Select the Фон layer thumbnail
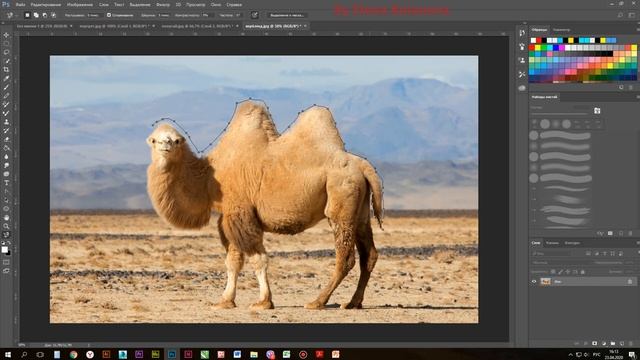The height and width of the screenshot is (360, 640). [545, 281]
